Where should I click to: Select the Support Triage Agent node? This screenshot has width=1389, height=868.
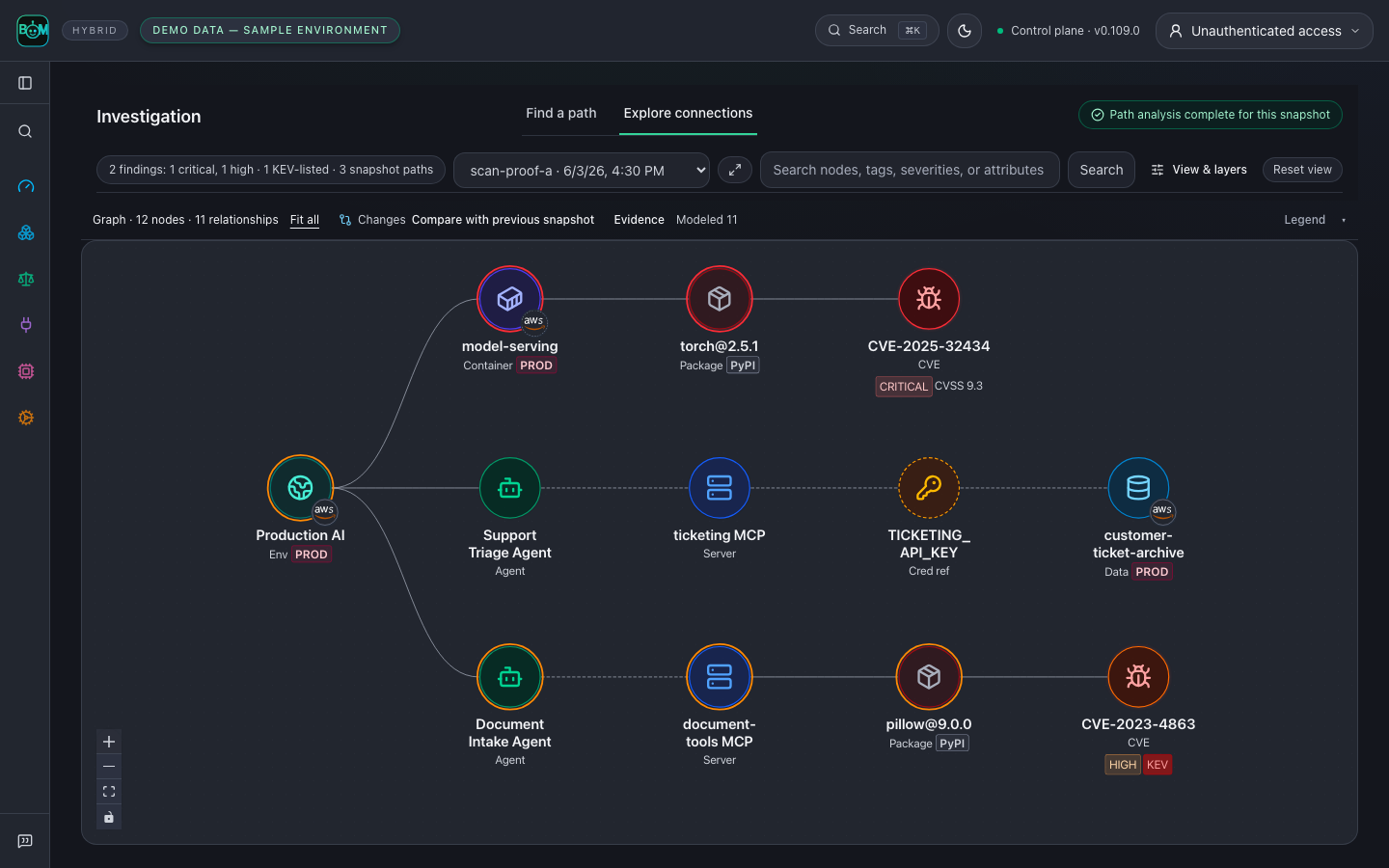tap(510, 488)
